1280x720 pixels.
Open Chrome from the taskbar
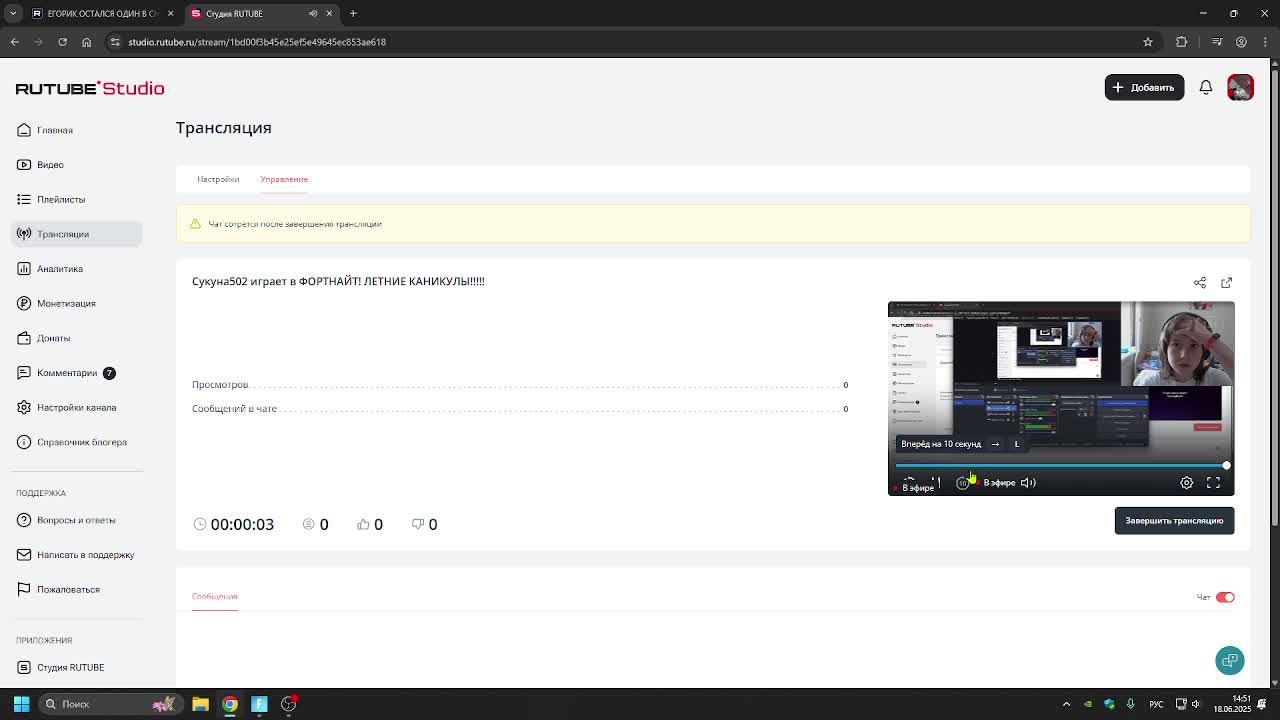pos(230,704)
